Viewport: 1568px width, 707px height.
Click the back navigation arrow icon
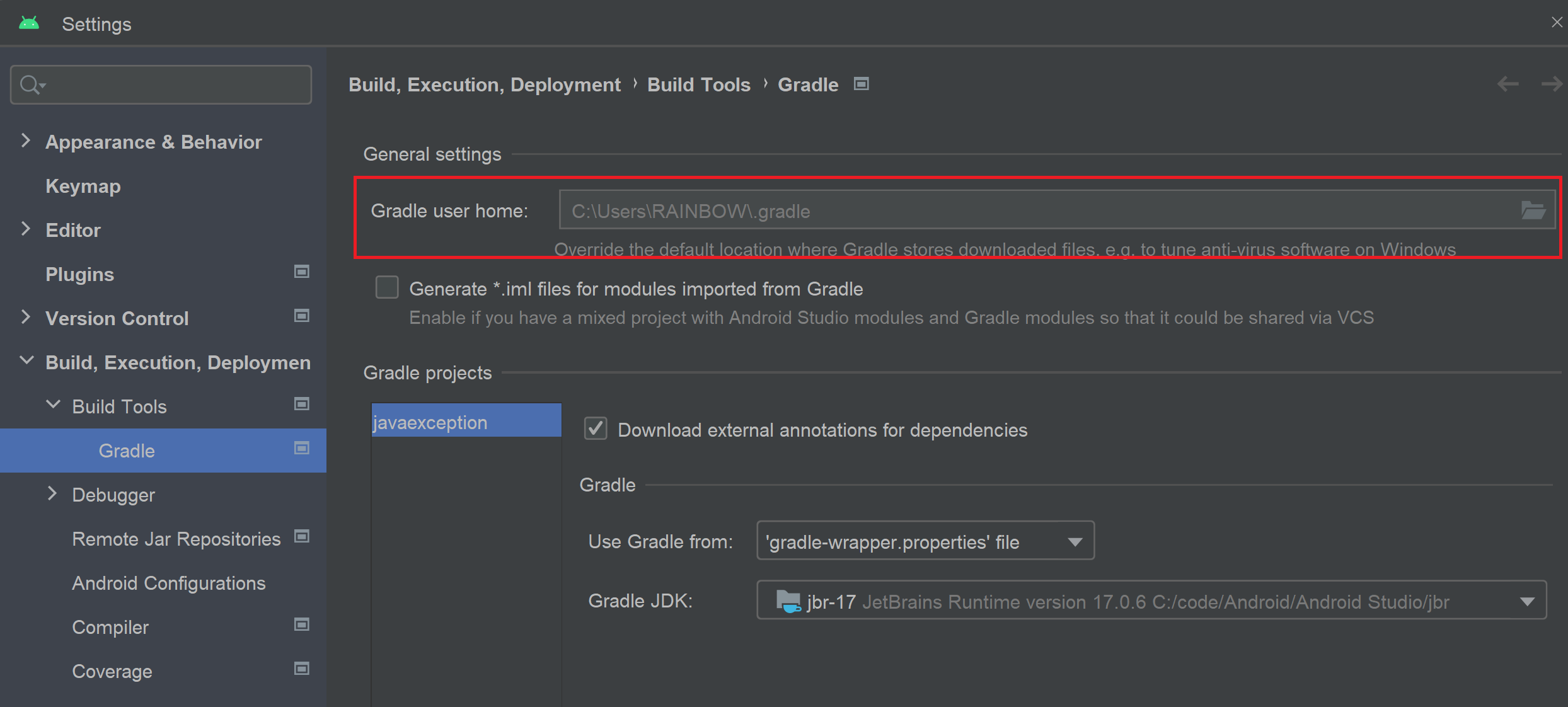click(x=1507, y=84)
